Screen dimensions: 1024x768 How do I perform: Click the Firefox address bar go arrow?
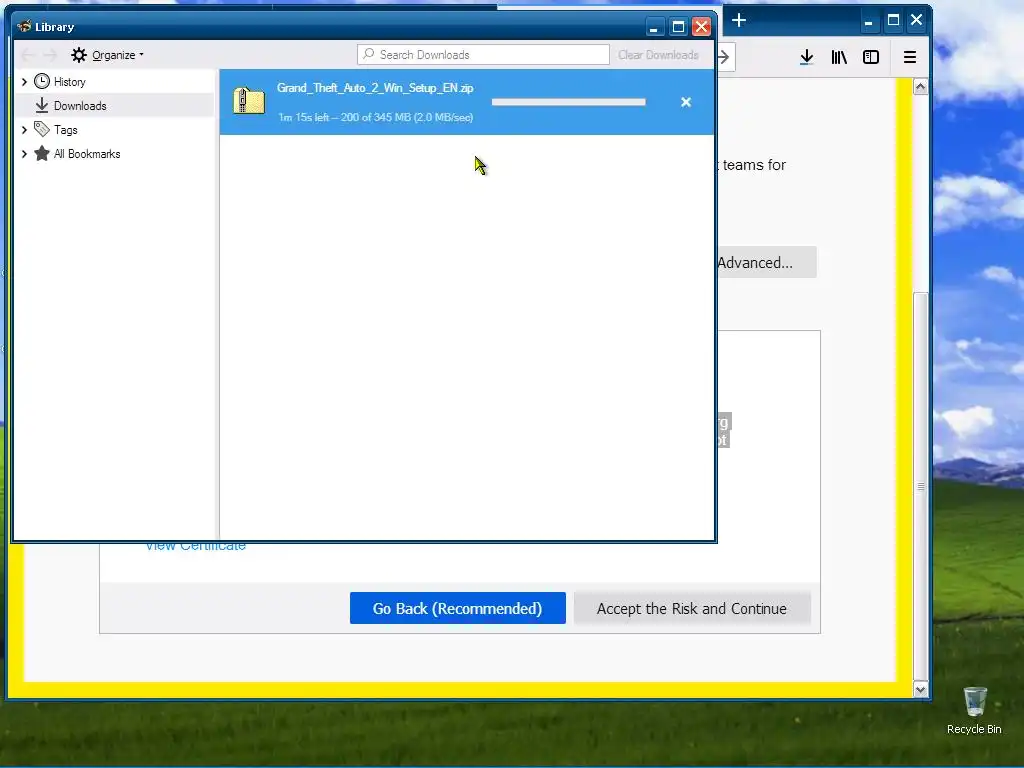pyautogui.click(x=724, y=57)
